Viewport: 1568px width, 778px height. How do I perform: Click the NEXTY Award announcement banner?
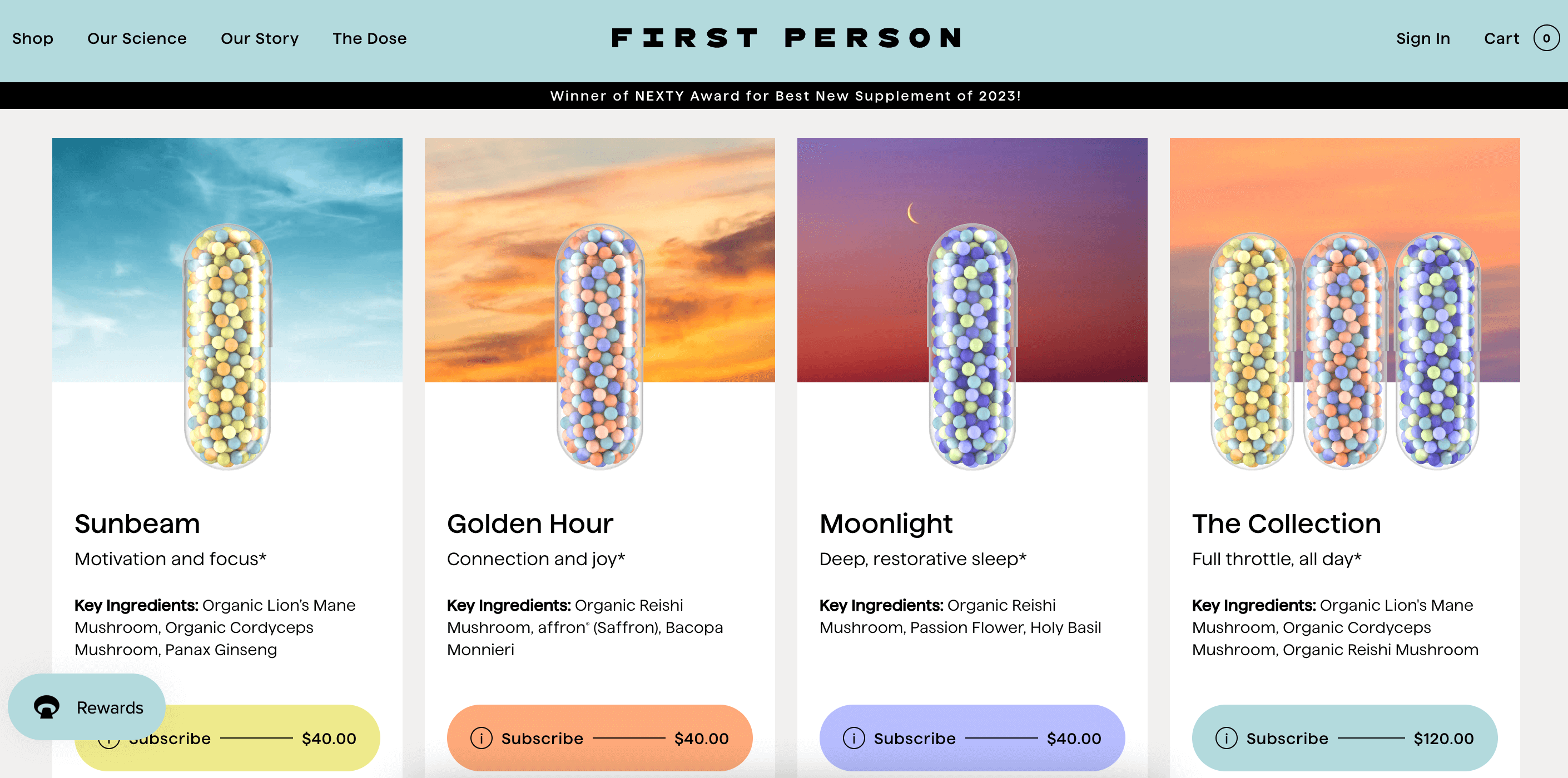click(x=784, y=96)
